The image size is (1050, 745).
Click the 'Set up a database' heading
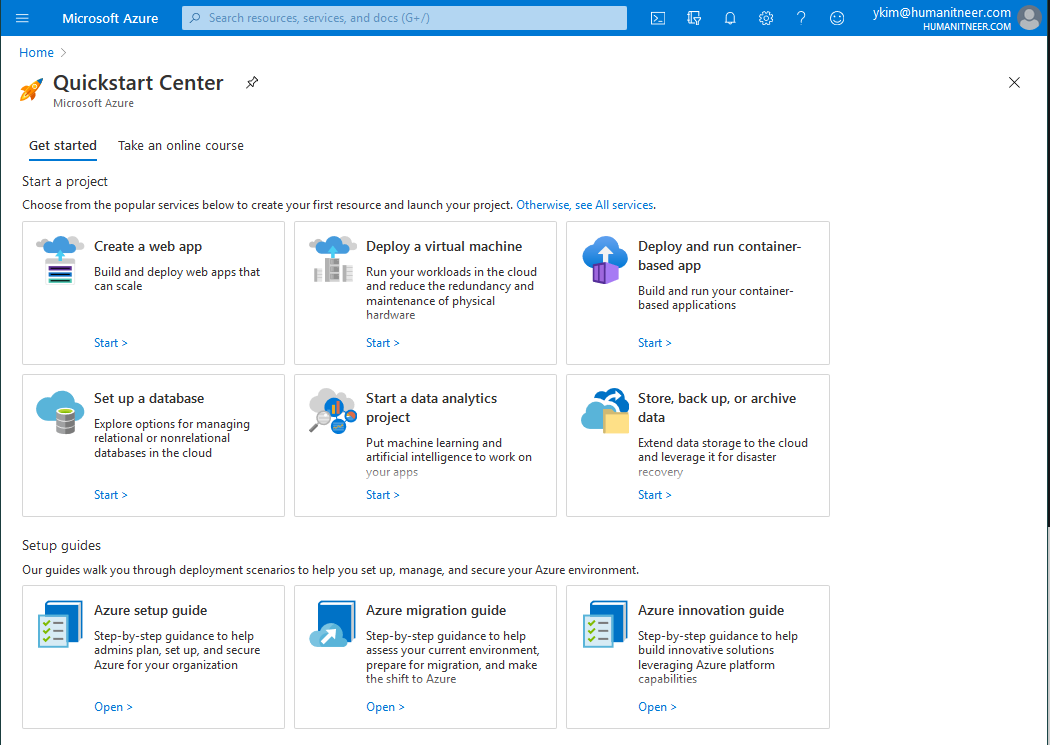tap(149, 398)
